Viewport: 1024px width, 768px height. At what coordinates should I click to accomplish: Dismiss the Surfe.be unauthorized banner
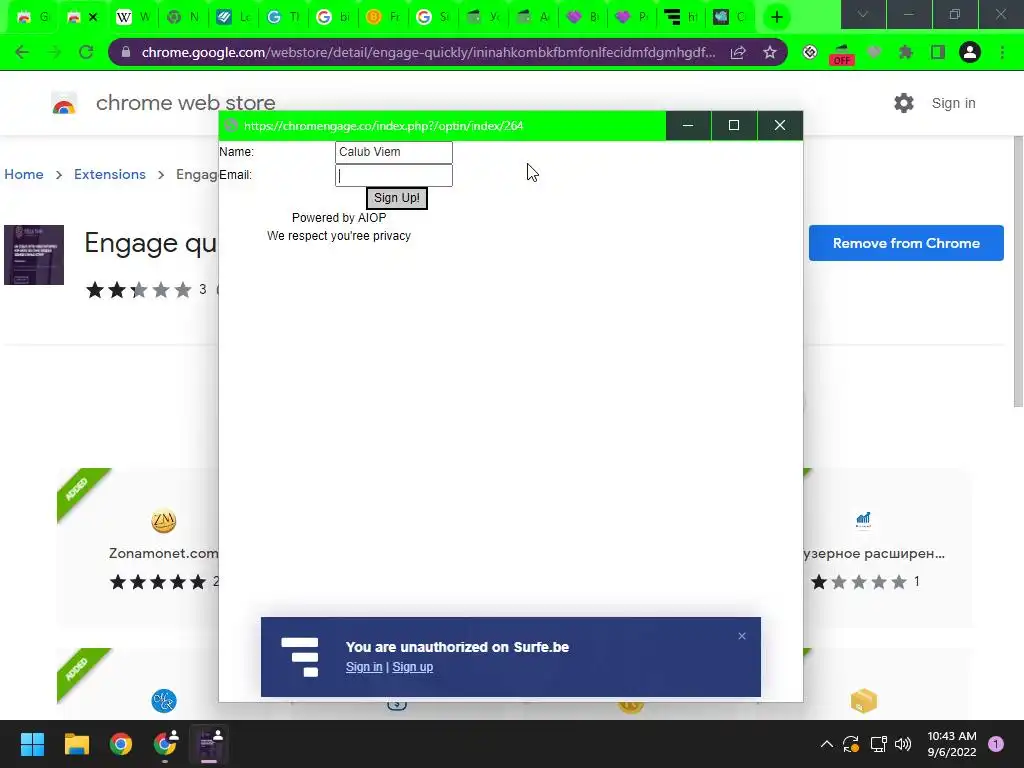(x=742, y=636)
